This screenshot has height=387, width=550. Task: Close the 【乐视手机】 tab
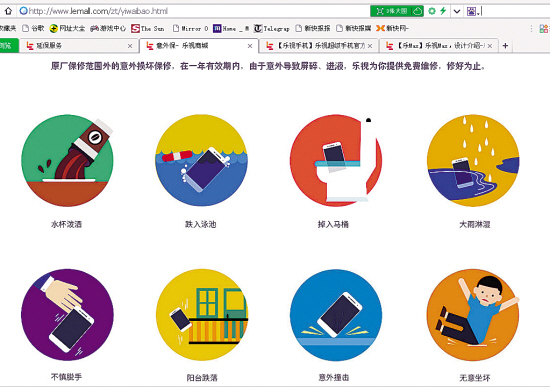[x=370, y=46]
